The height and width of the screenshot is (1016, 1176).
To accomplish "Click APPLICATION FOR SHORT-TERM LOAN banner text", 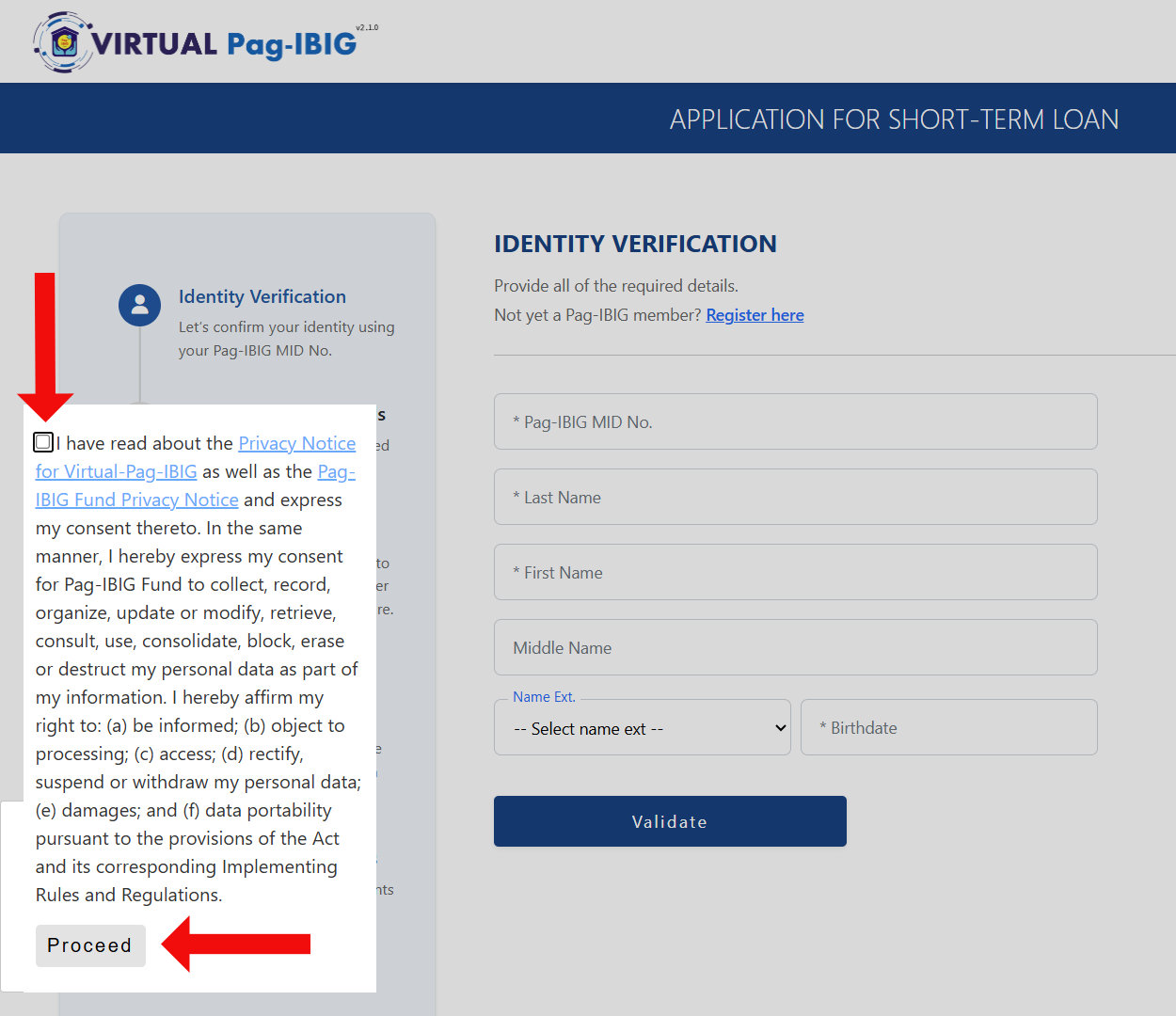I will pos(894,119).
